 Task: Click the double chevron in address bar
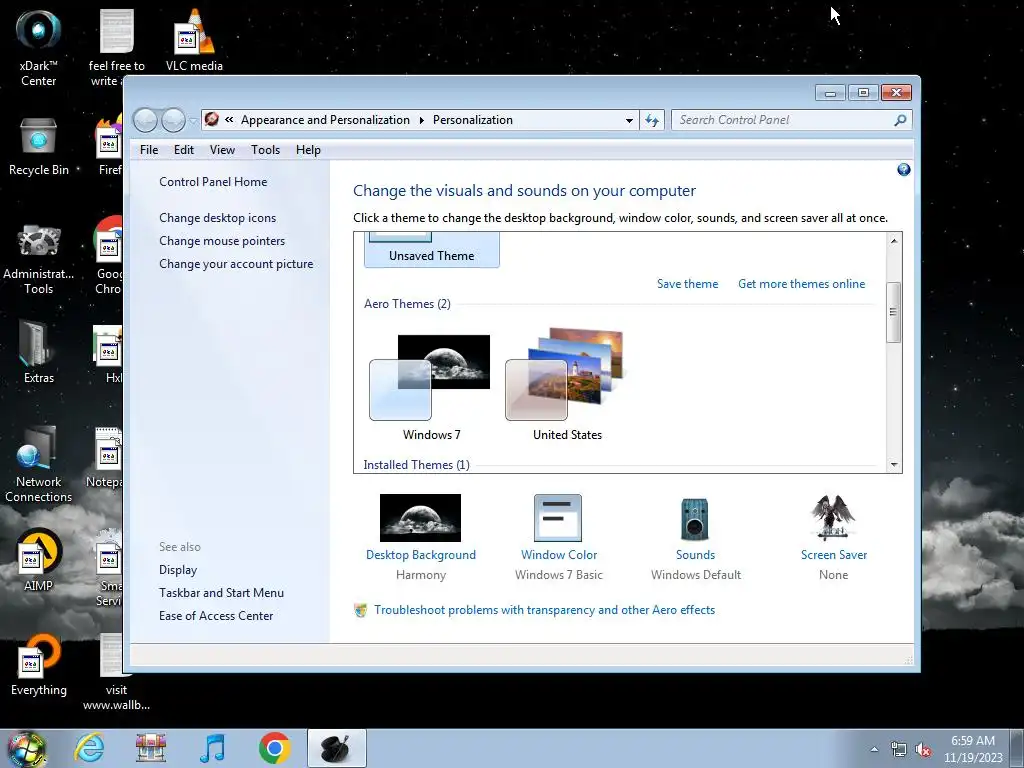point(229,120)
